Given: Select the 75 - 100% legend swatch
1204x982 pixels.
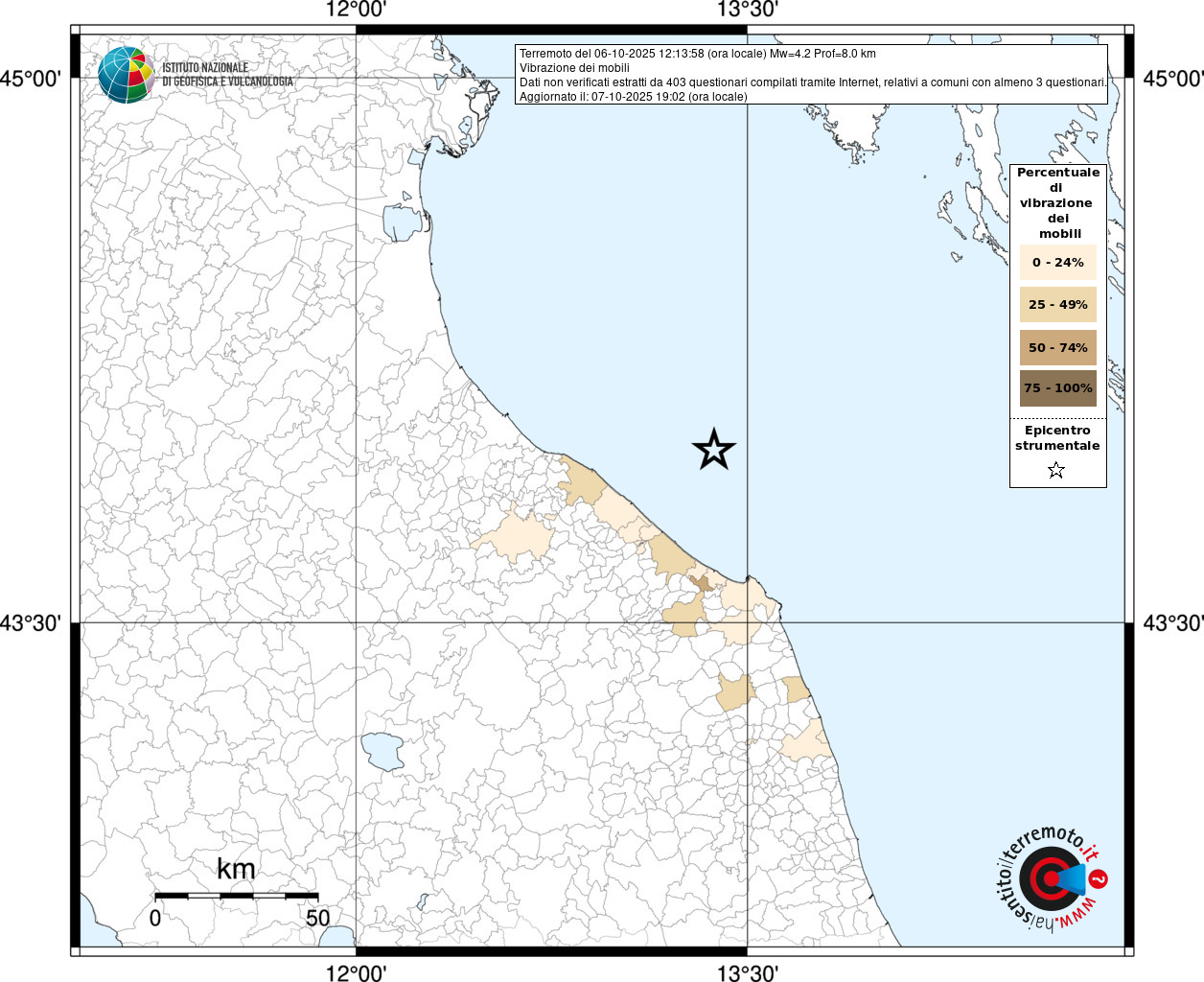Looking at the screenshot, I should (x=1058, y=388).
